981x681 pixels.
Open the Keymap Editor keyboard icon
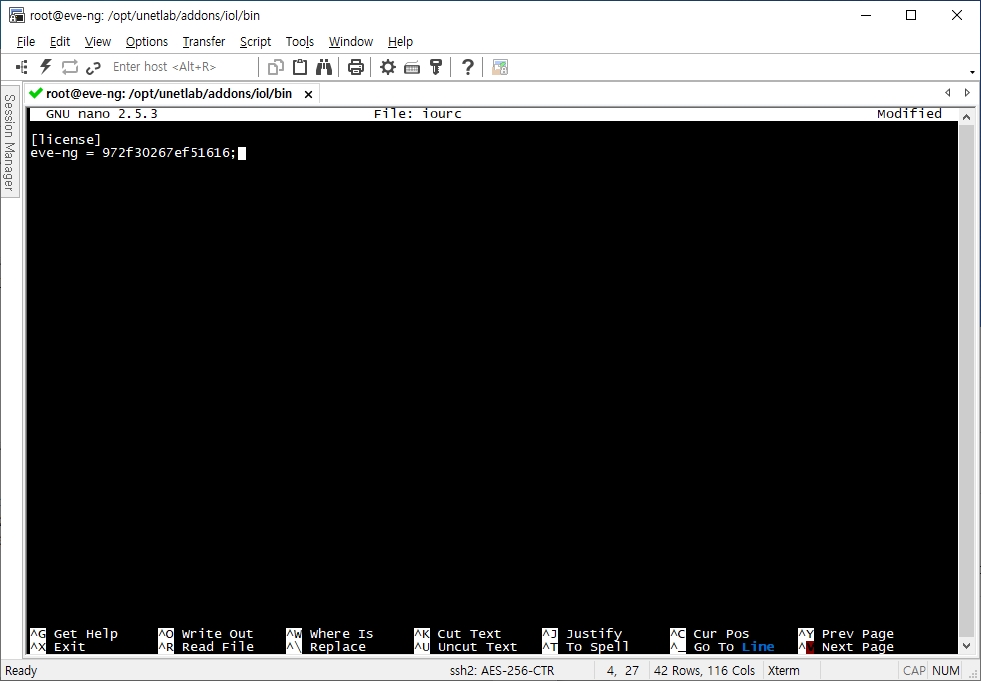[412, 67]
